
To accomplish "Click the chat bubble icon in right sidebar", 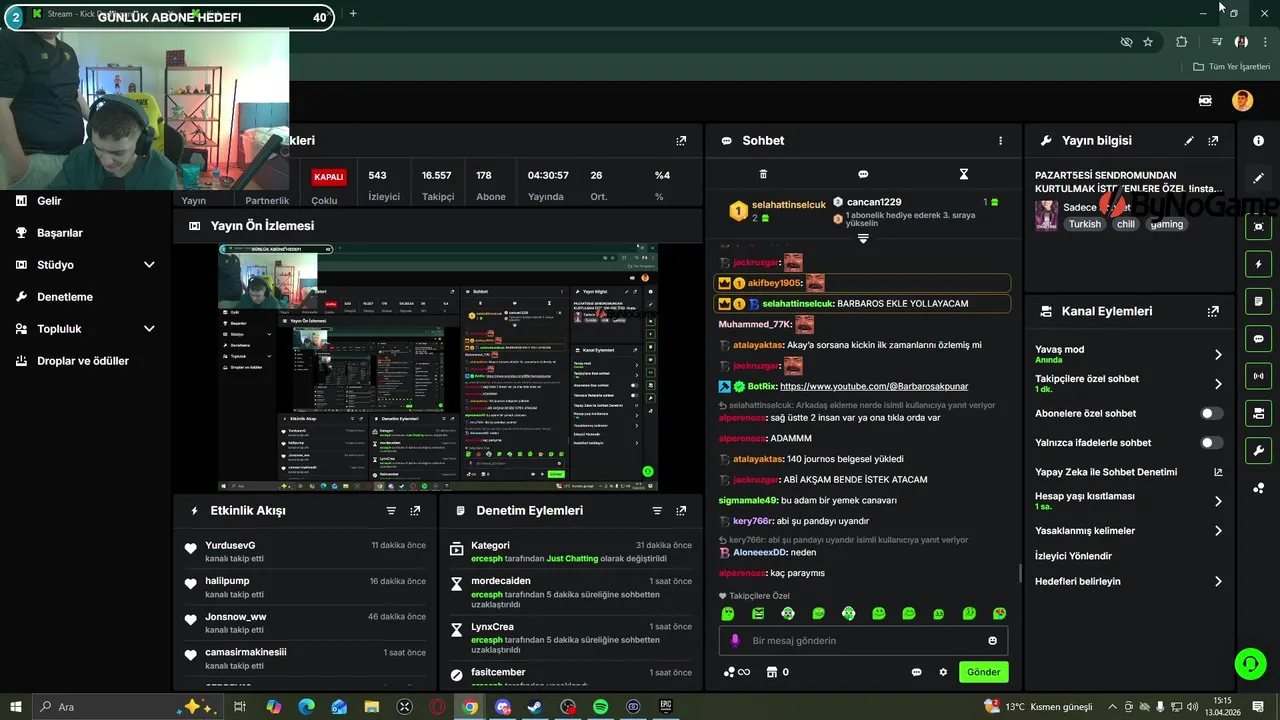I will point(1259,338).
